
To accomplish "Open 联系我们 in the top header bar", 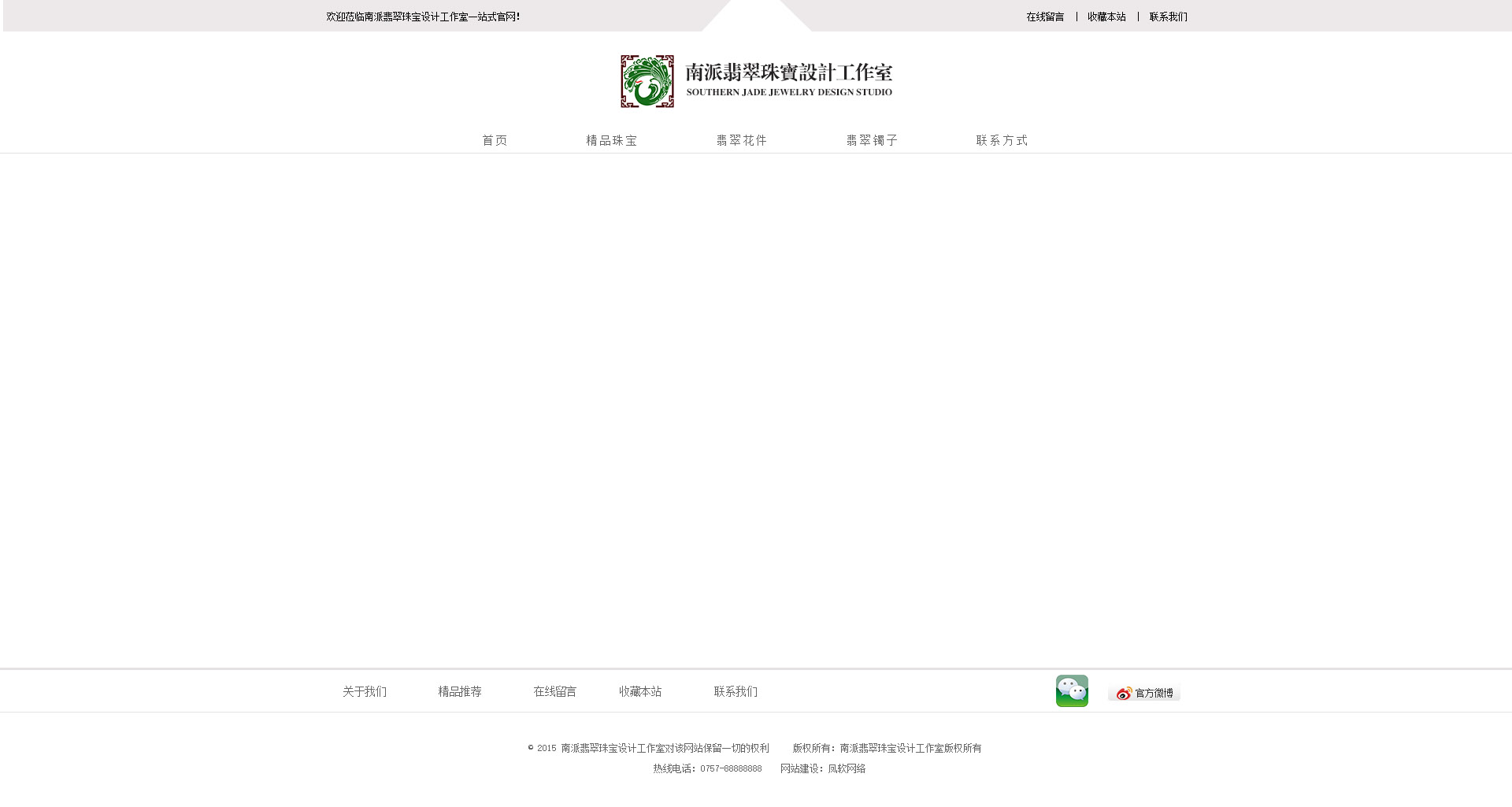I will pyautogui.click(x=1168, y=17).
